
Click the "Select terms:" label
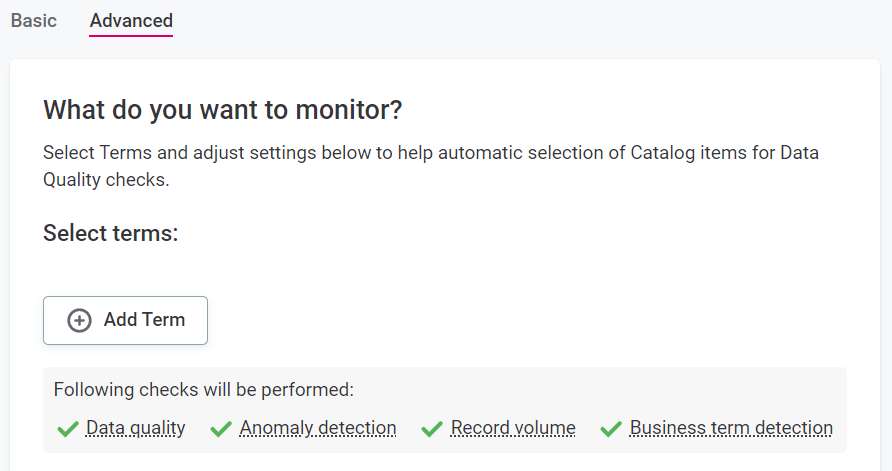point(110,234)
